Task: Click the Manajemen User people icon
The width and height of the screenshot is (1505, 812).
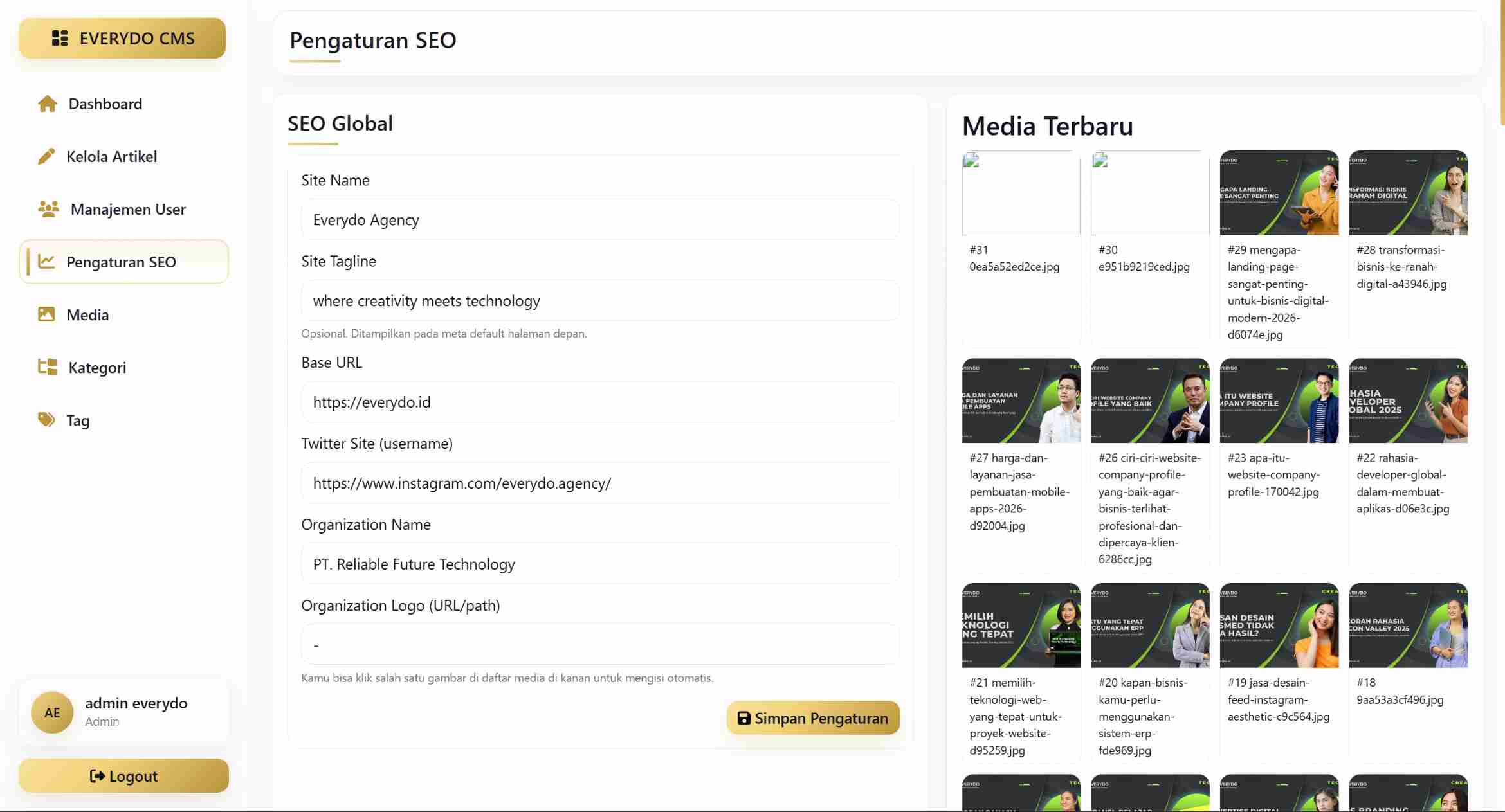Action: click(48, 209)
